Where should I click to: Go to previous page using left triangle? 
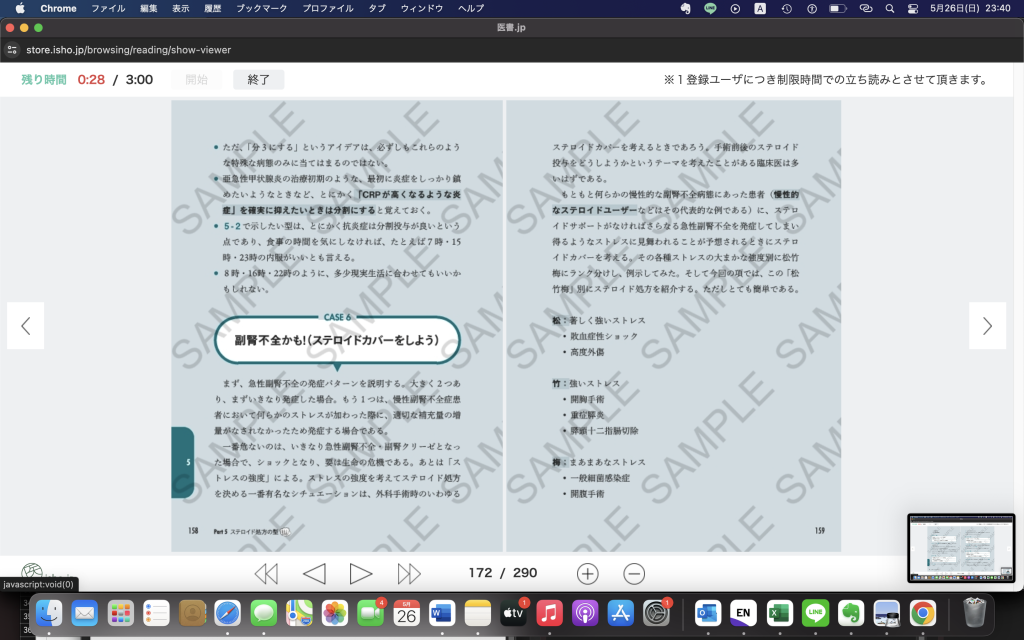(x=314, y=573)
